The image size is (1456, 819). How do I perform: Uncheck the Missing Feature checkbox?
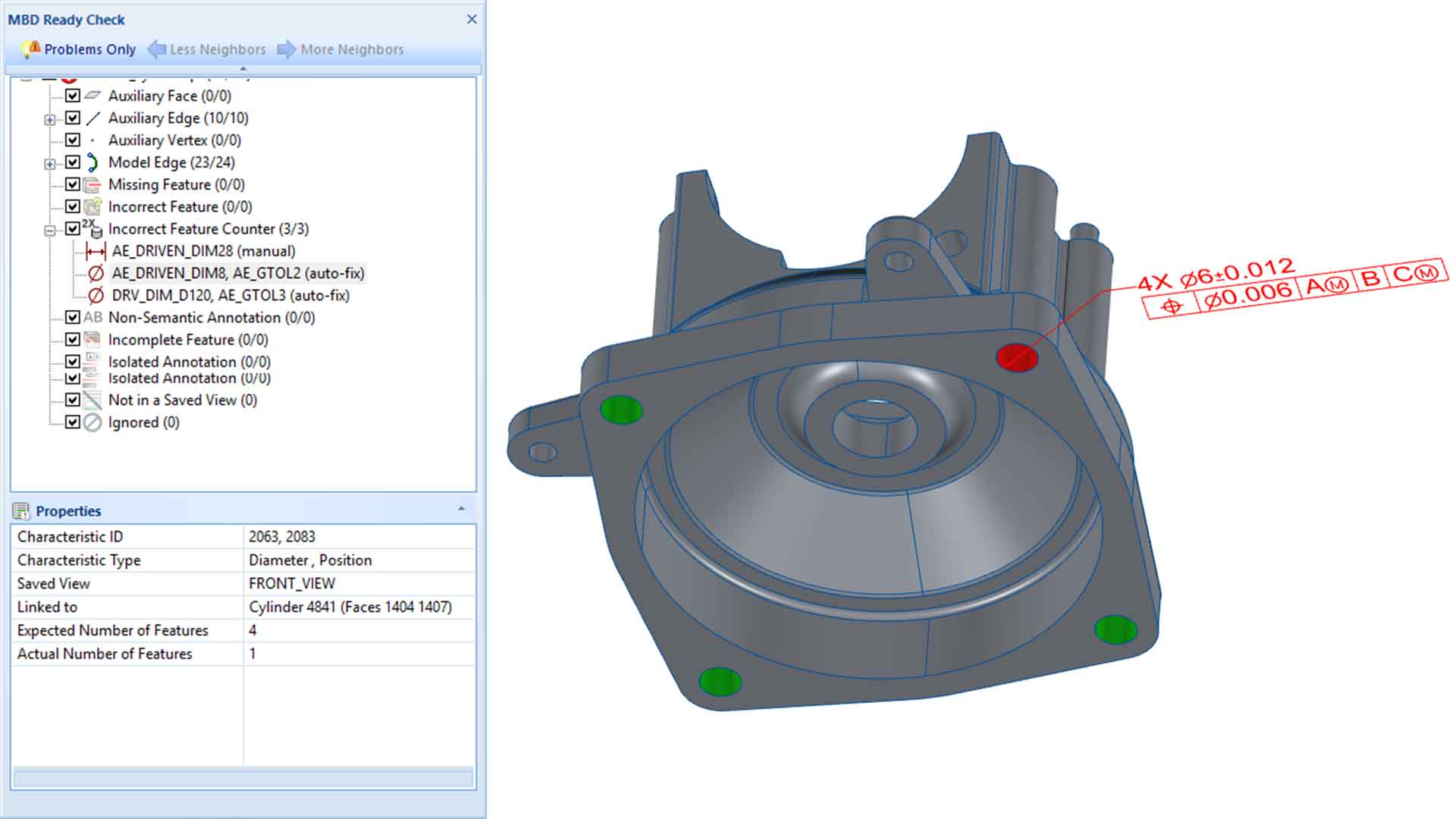pyautogui.click(x=73, y=184)
